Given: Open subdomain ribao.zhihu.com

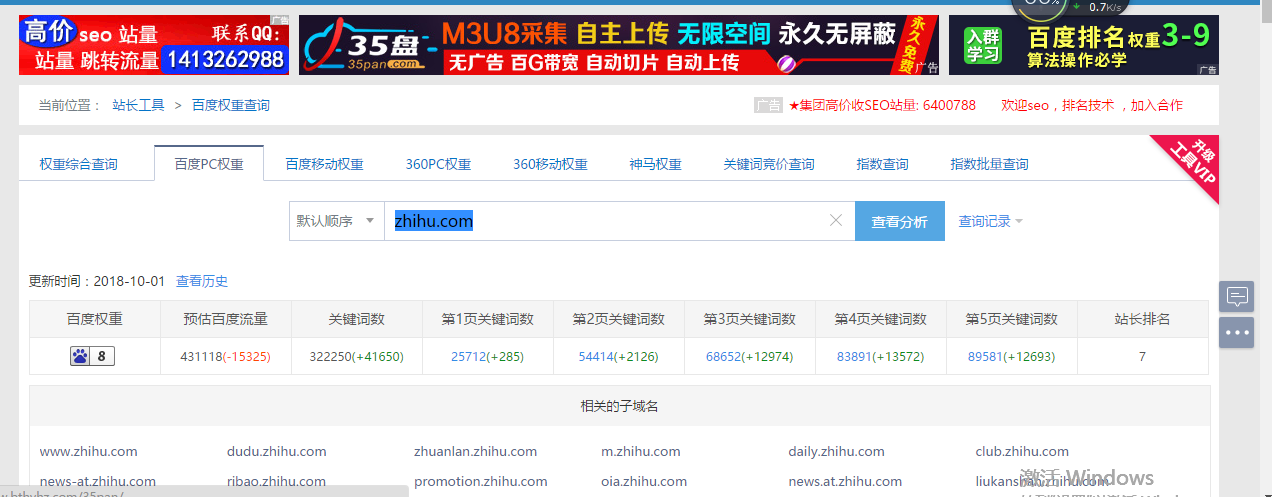Looking at the screenshot, I should [x=277, y=481].
